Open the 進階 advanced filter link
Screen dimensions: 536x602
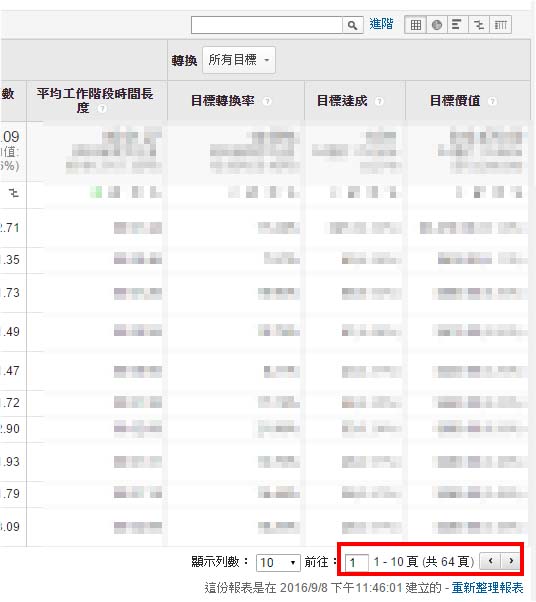pyautogui.click(x=381, y=24)
